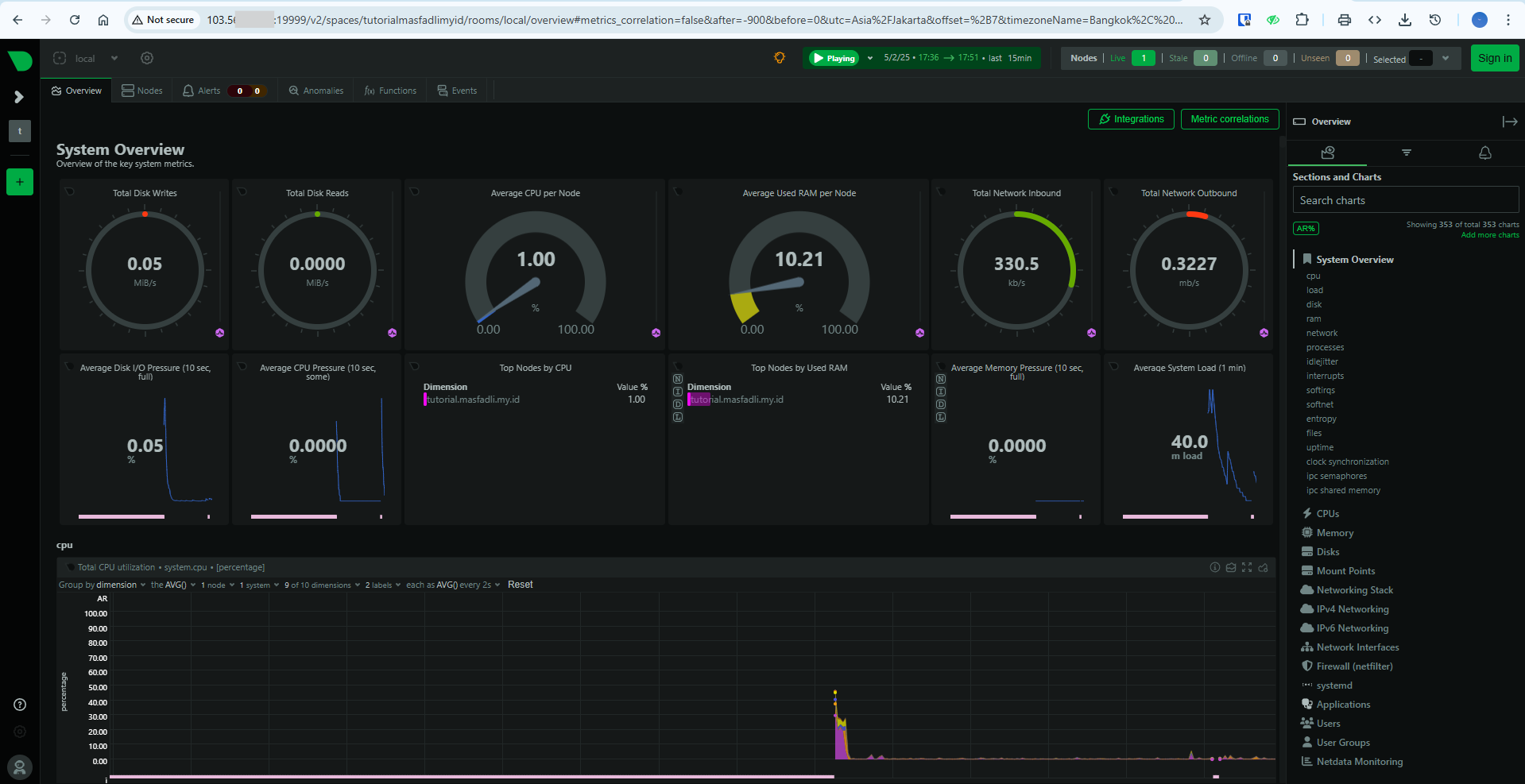
Task: Click tutorial.masfadli.my.id in Top Nodes by CPU
Action: click(x=473, y=400)
